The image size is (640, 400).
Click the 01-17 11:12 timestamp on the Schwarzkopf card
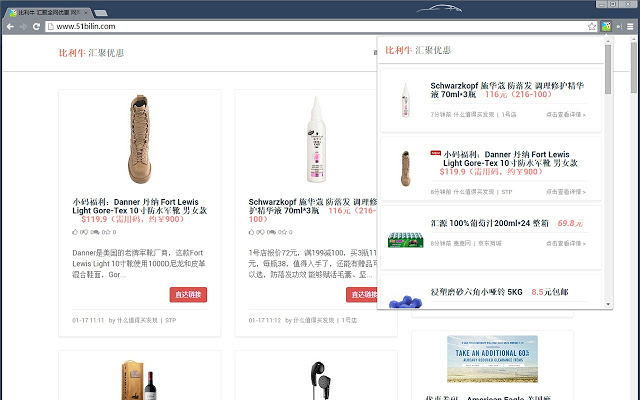click(264, 320)
